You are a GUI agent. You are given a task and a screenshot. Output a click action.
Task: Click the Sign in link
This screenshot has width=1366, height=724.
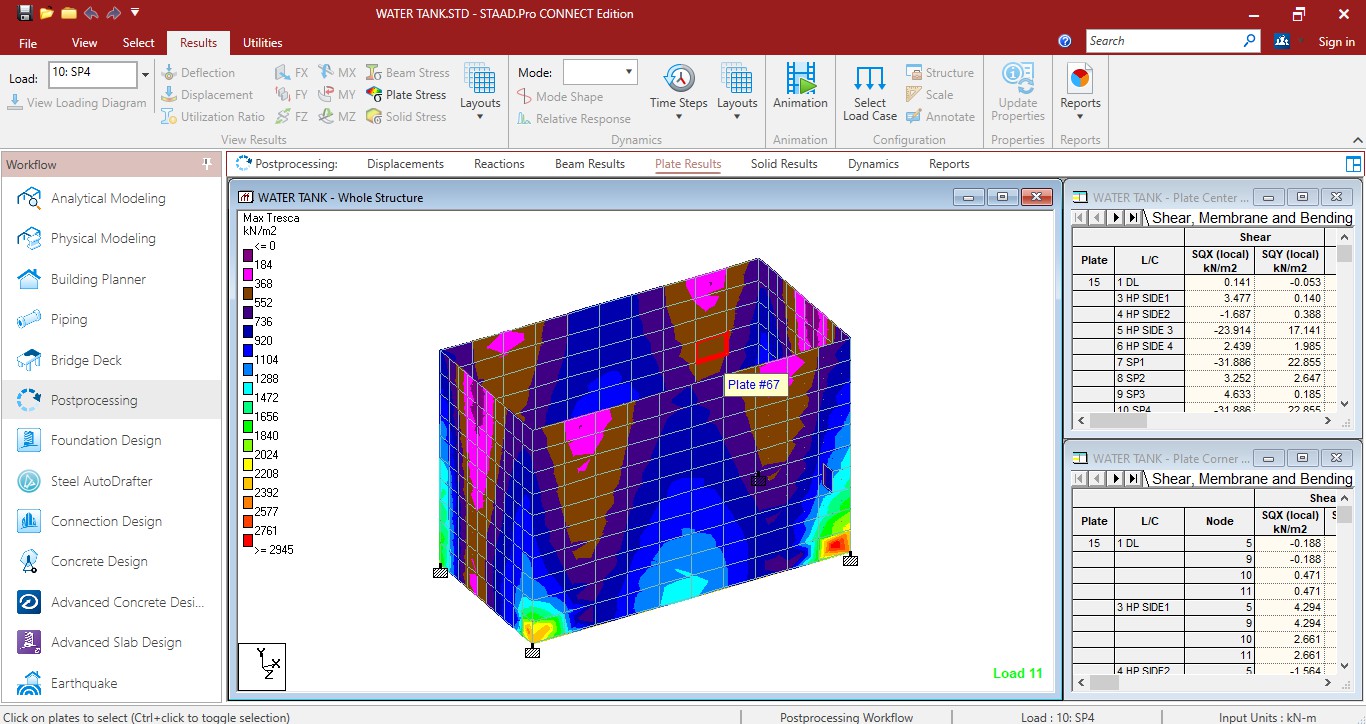(1336, 42)
